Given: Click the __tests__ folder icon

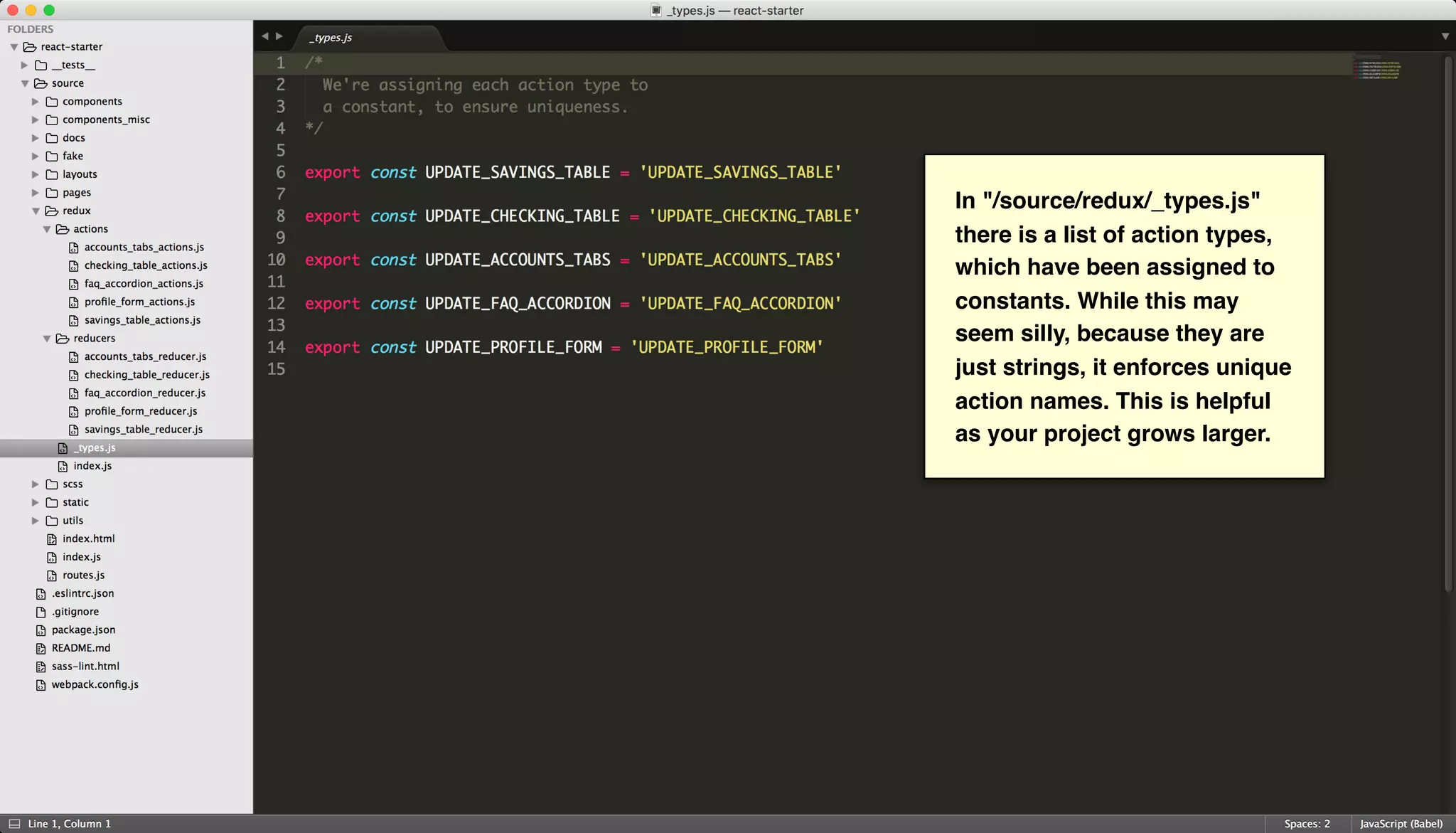Looking at the screenshot, I should [41, 65].
